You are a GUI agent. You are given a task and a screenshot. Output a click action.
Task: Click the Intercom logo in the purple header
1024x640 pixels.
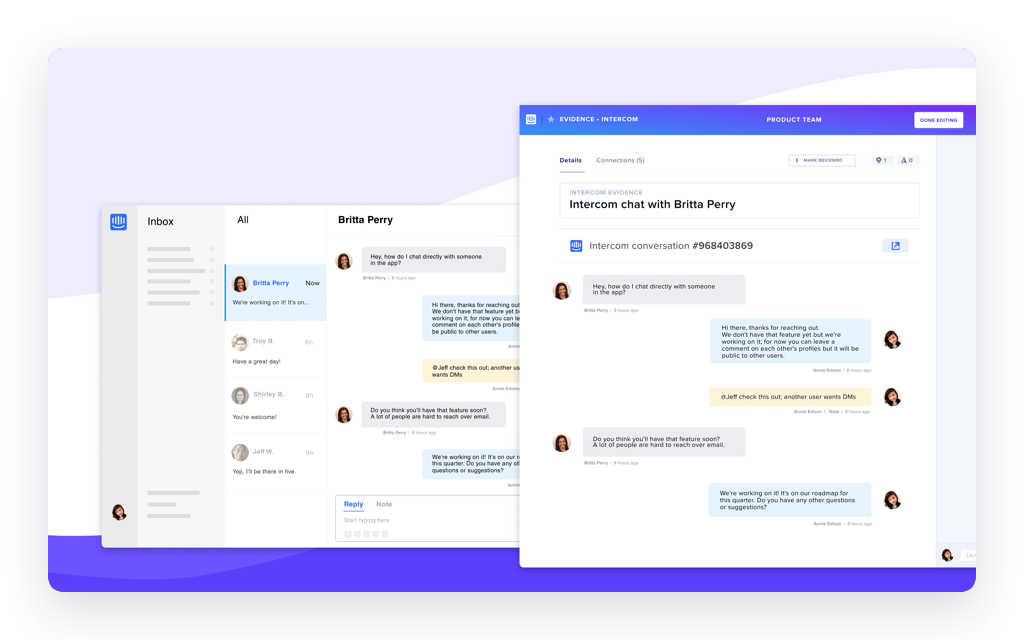(530, 119)
